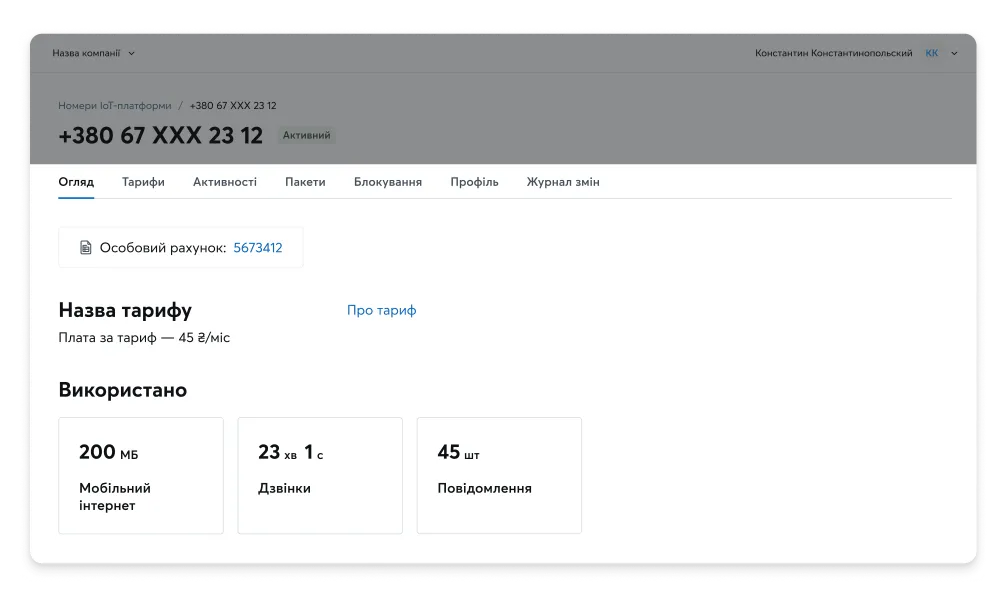Image resolution: width=1006 pixels, height=597 pixels.
Task: Click the user name Константин Константинопольский
Action: pyautogui.click(x=833, y=53)
